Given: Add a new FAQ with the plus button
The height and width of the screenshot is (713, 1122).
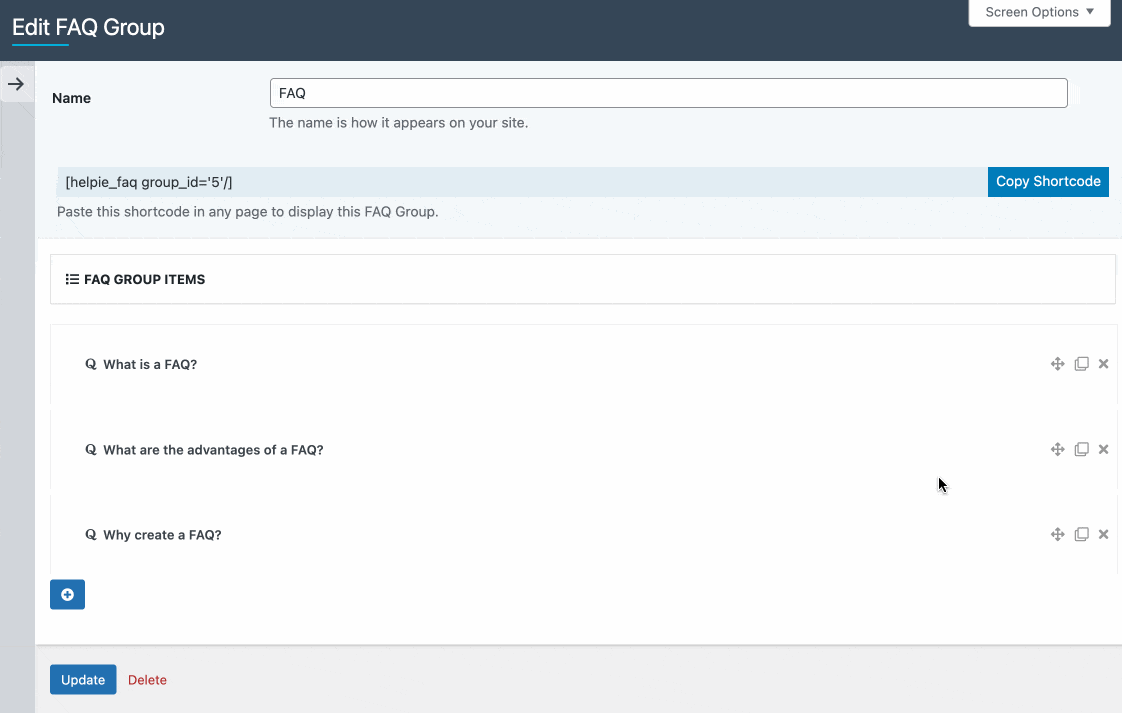Looking at the screenshot, I should [x=67, y=594].
